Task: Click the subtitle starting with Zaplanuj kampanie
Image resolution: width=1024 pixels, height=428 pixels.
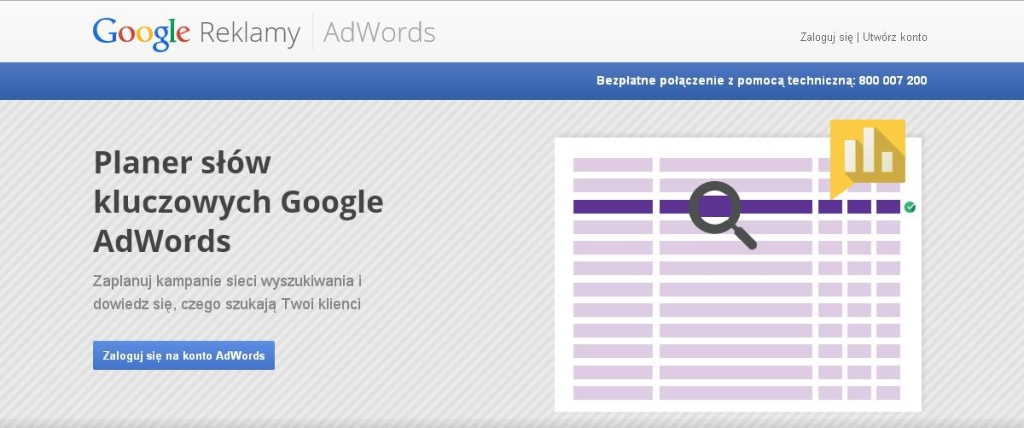Action: (x=227, y=293)
